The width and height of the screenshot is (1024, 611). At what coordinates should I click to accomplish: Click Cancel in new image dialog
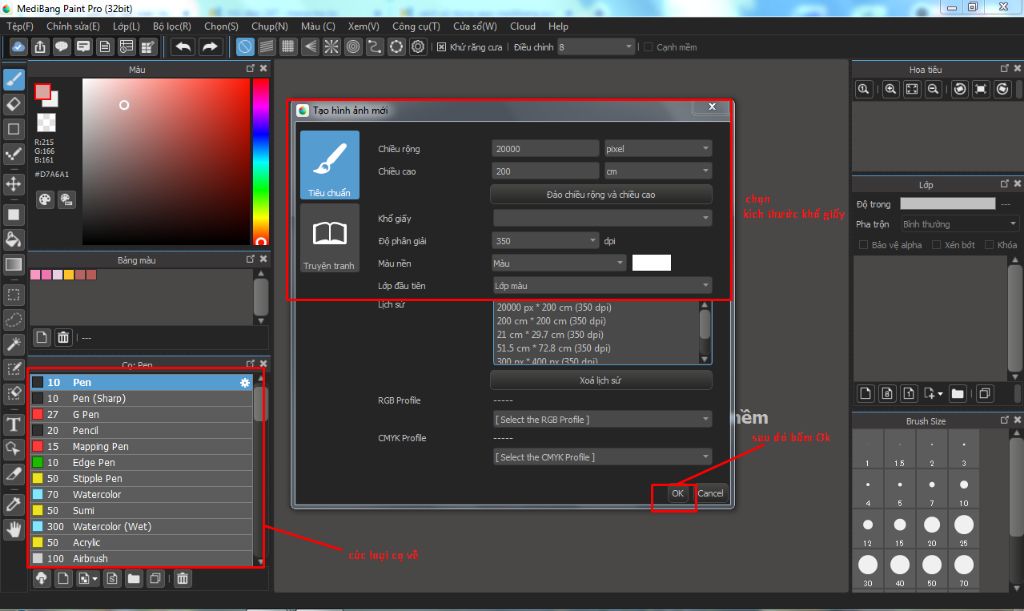[x=710, y=494]
